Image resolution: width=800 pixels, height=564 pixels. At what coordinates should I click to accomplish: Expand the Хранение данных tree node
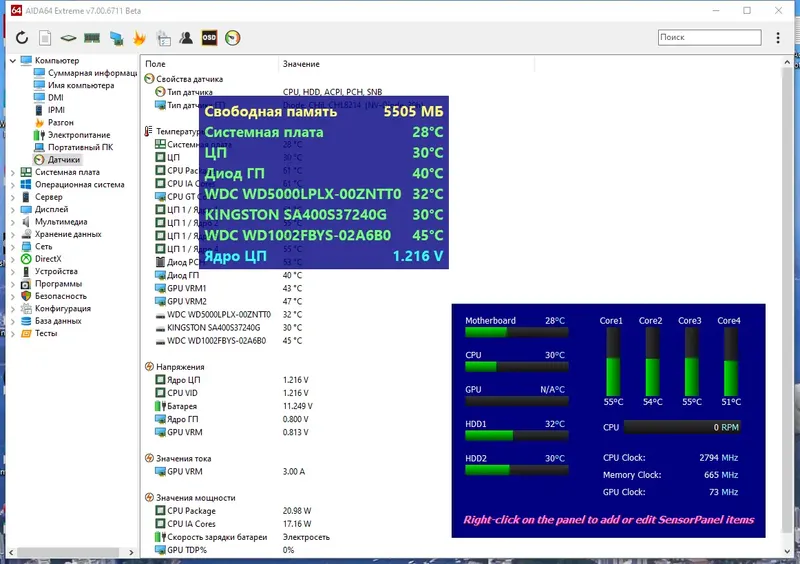coord(13,234)
